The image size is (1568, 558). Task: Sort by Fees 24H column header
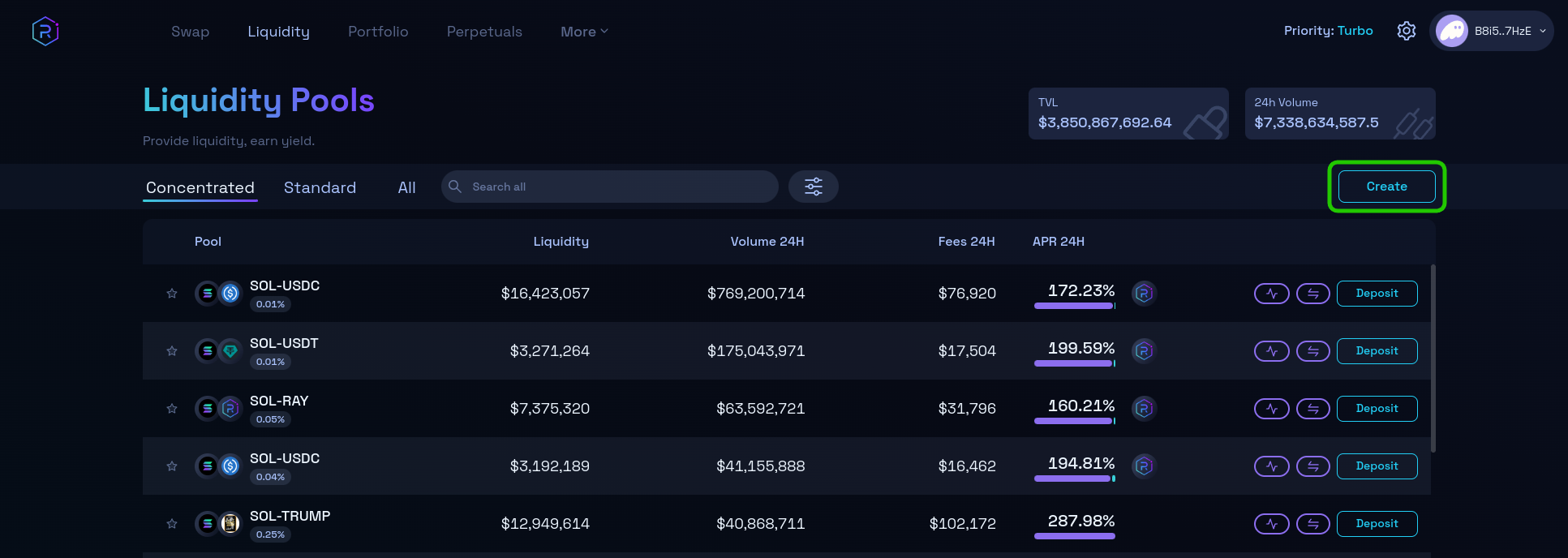point(967,242)
